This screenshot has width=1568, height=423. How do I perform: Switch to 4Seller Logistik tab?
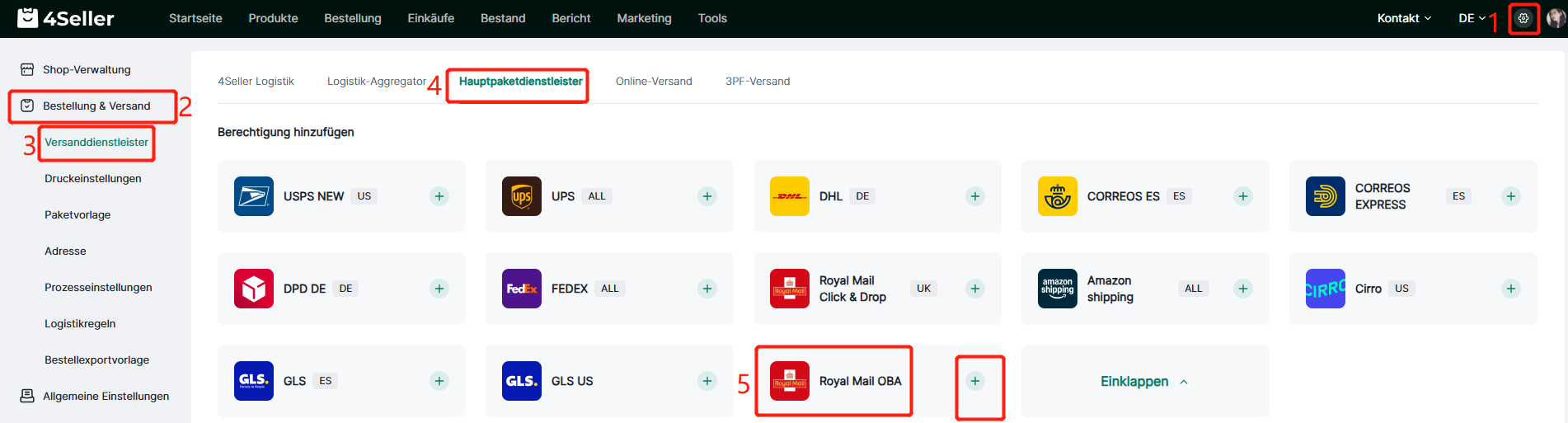pos(256,81)
